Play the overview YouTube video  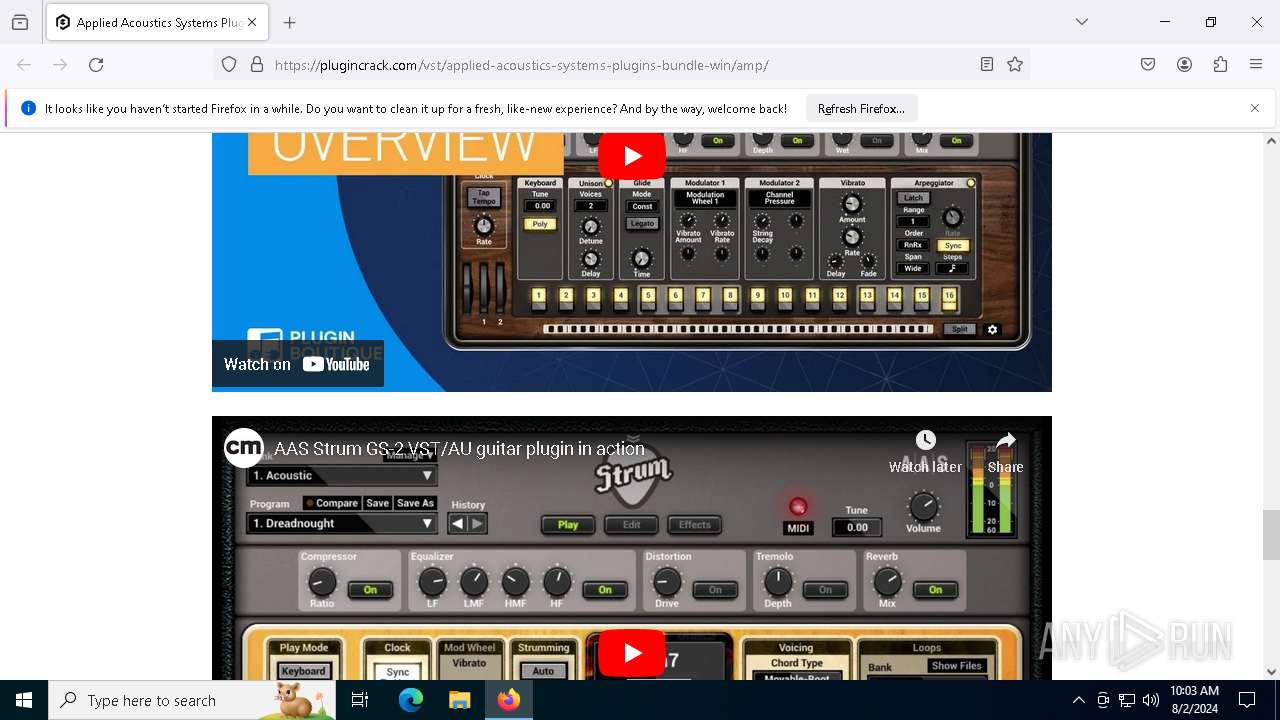tap(632, 156)
